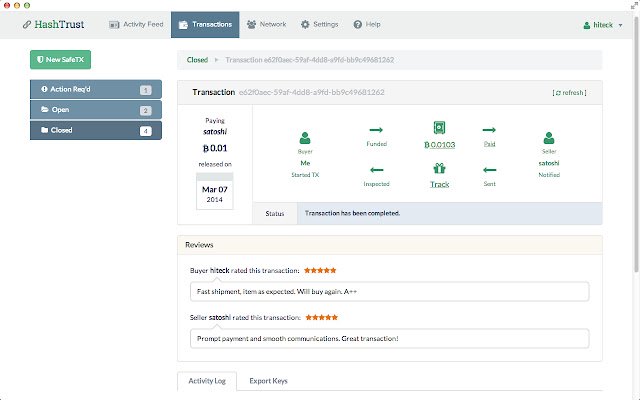This screenshot has width=640, height=400.
Task: Click the transaction ID in the header
Action: [312, 92]
